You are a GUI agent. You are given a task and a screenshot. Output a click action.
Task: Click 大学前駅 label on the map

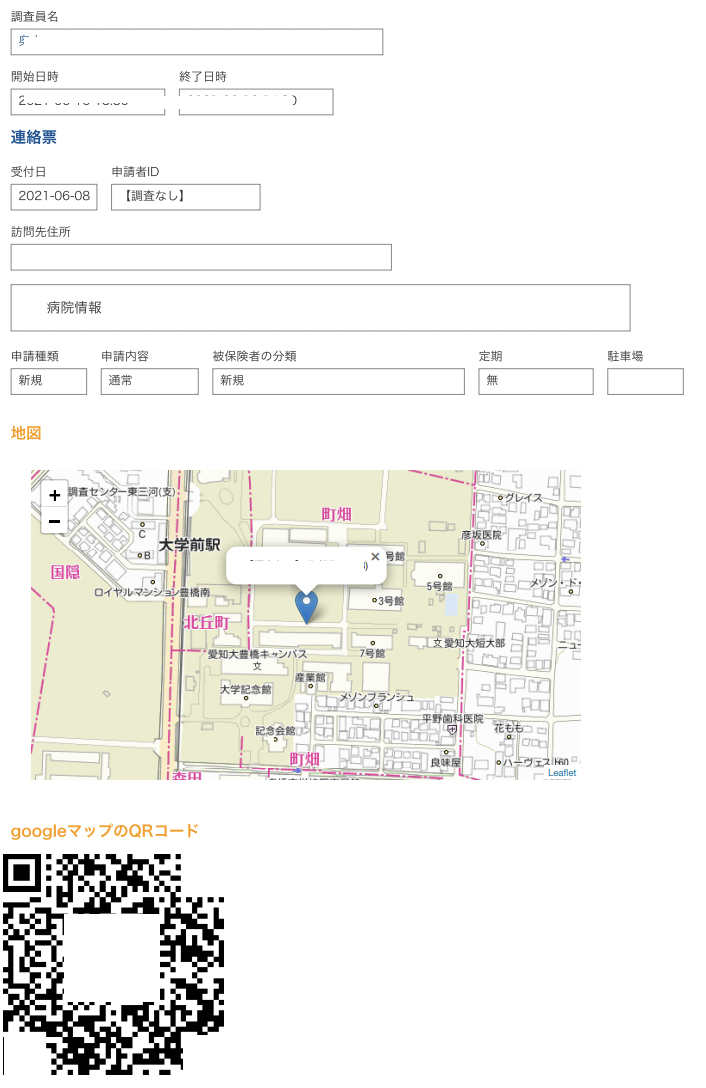click(x=190, y=545)
